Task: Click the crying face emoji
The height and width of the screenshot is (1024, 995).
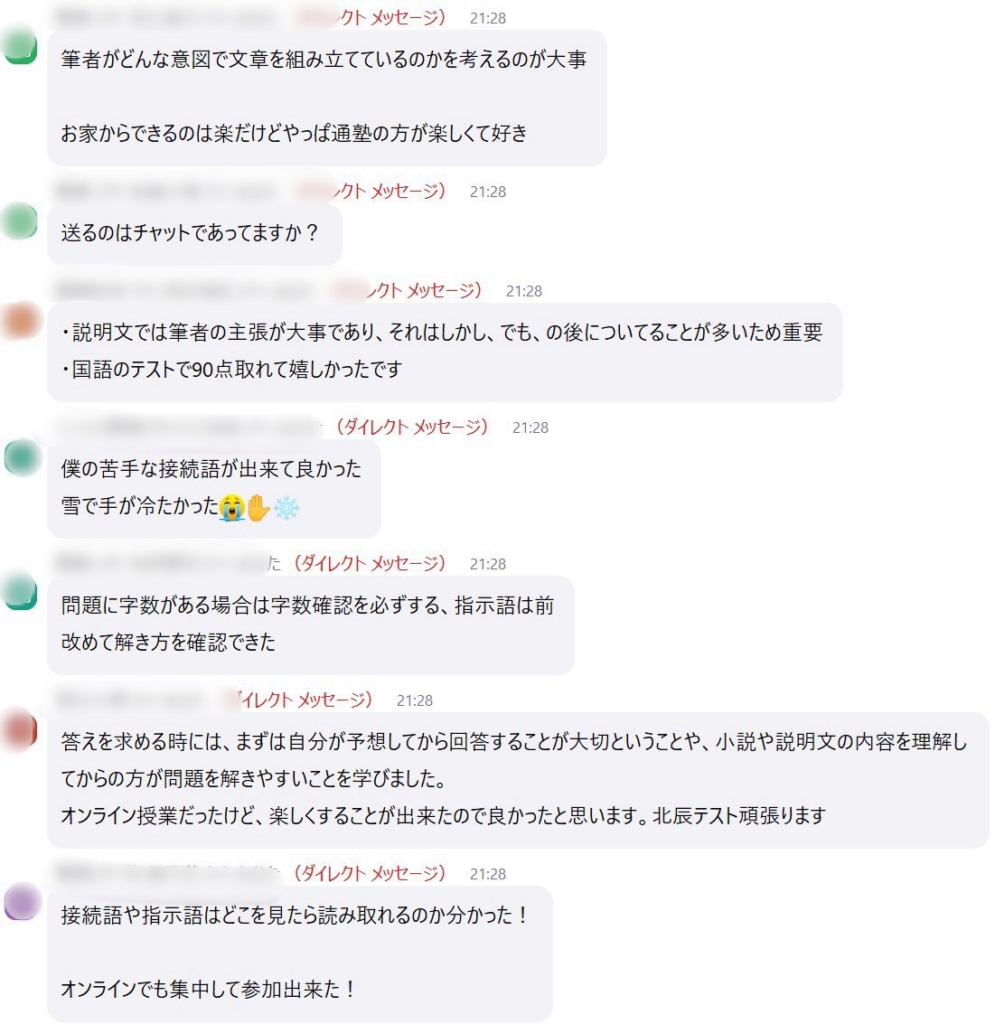Action: (x=231, y=509)
